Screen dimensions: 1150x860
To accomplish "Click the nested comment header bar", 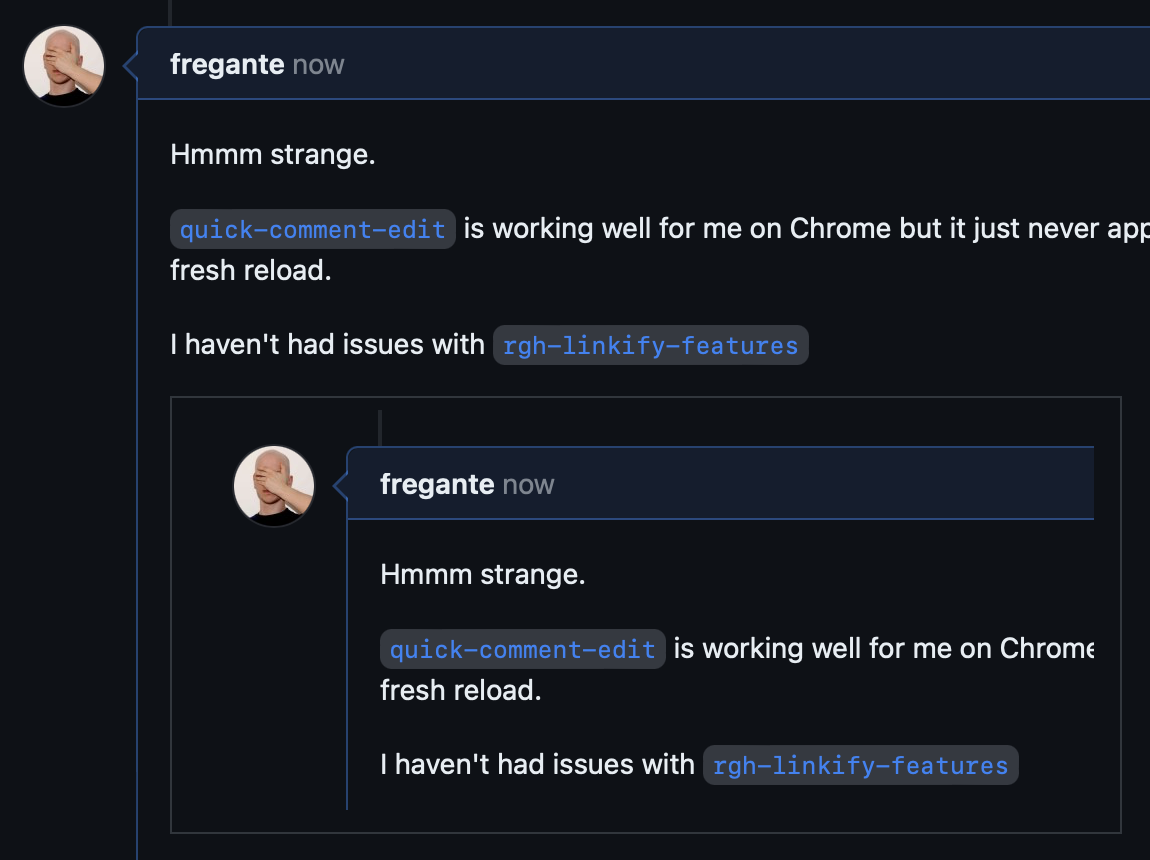I will 800,483.
